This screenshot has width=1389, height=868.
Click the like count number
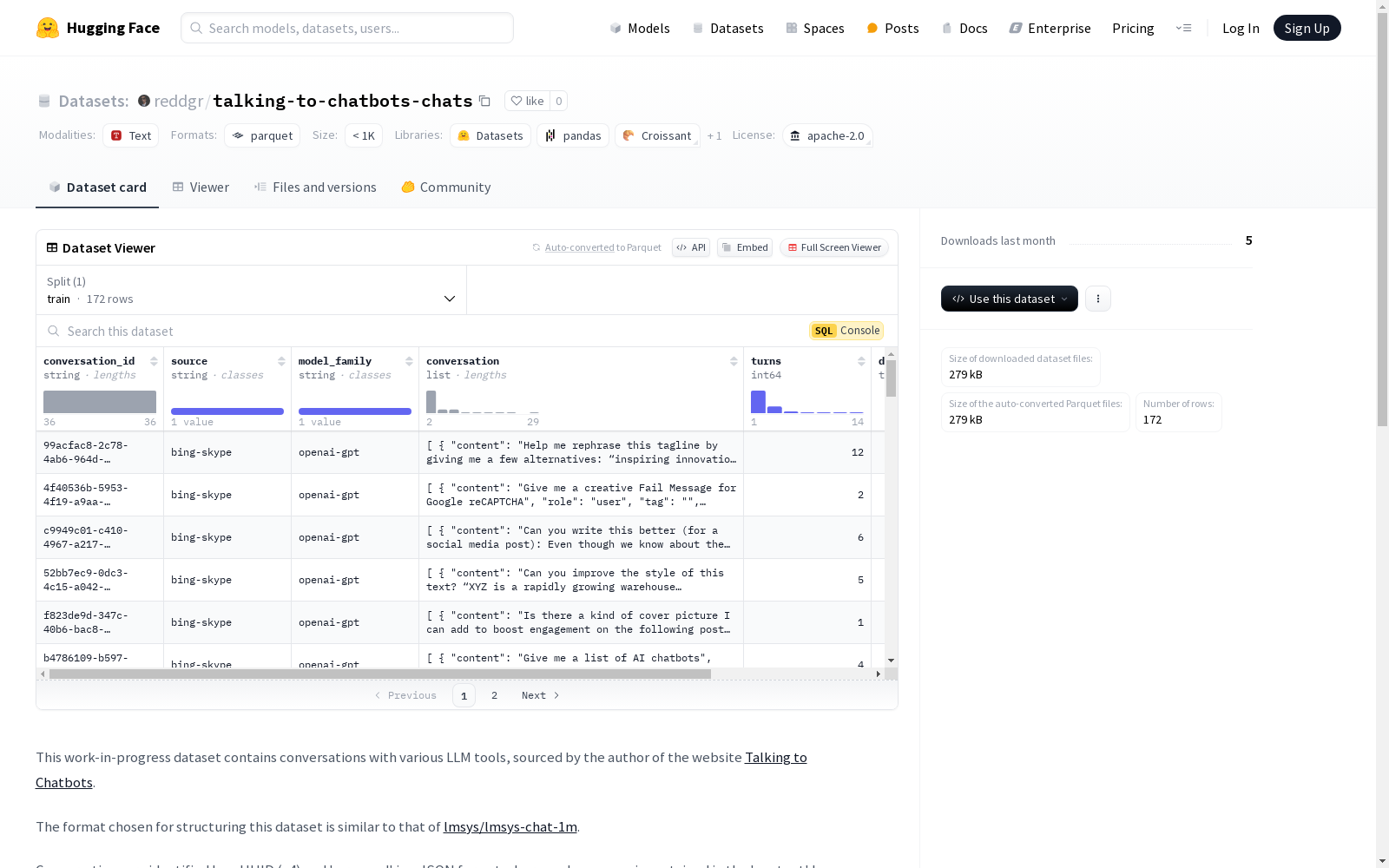coord(559,101)
